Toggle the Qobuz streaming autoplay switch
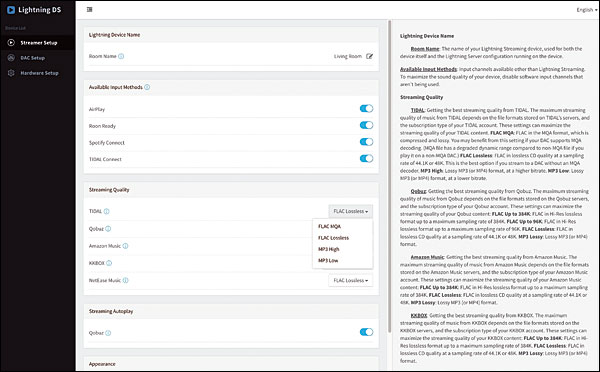This screenshot has width=600, height=372. (x=366, y=332)
